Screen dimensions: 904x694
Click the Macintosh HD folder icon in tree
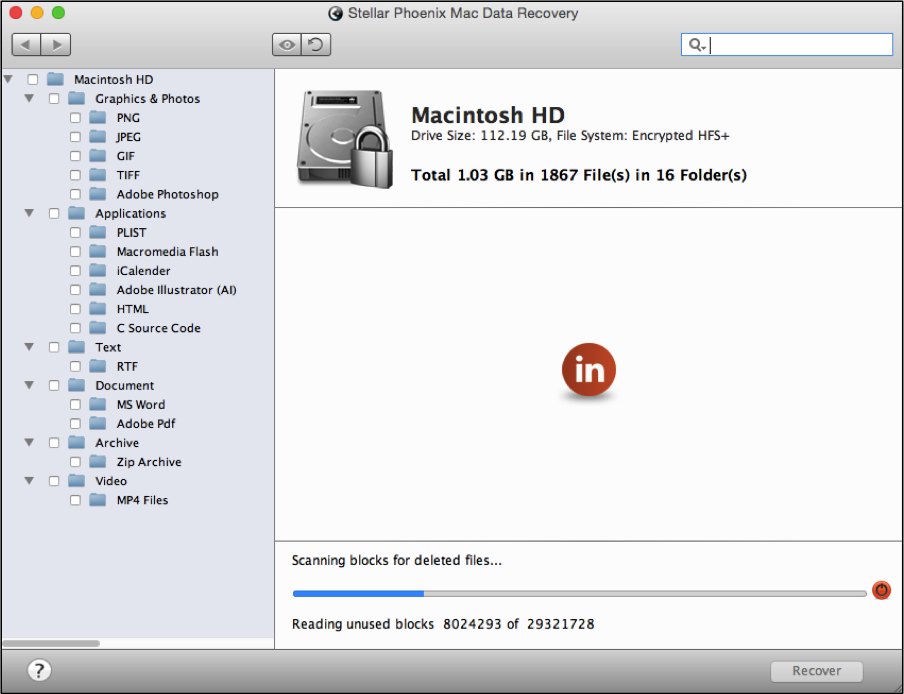click(x=55, y=78)
